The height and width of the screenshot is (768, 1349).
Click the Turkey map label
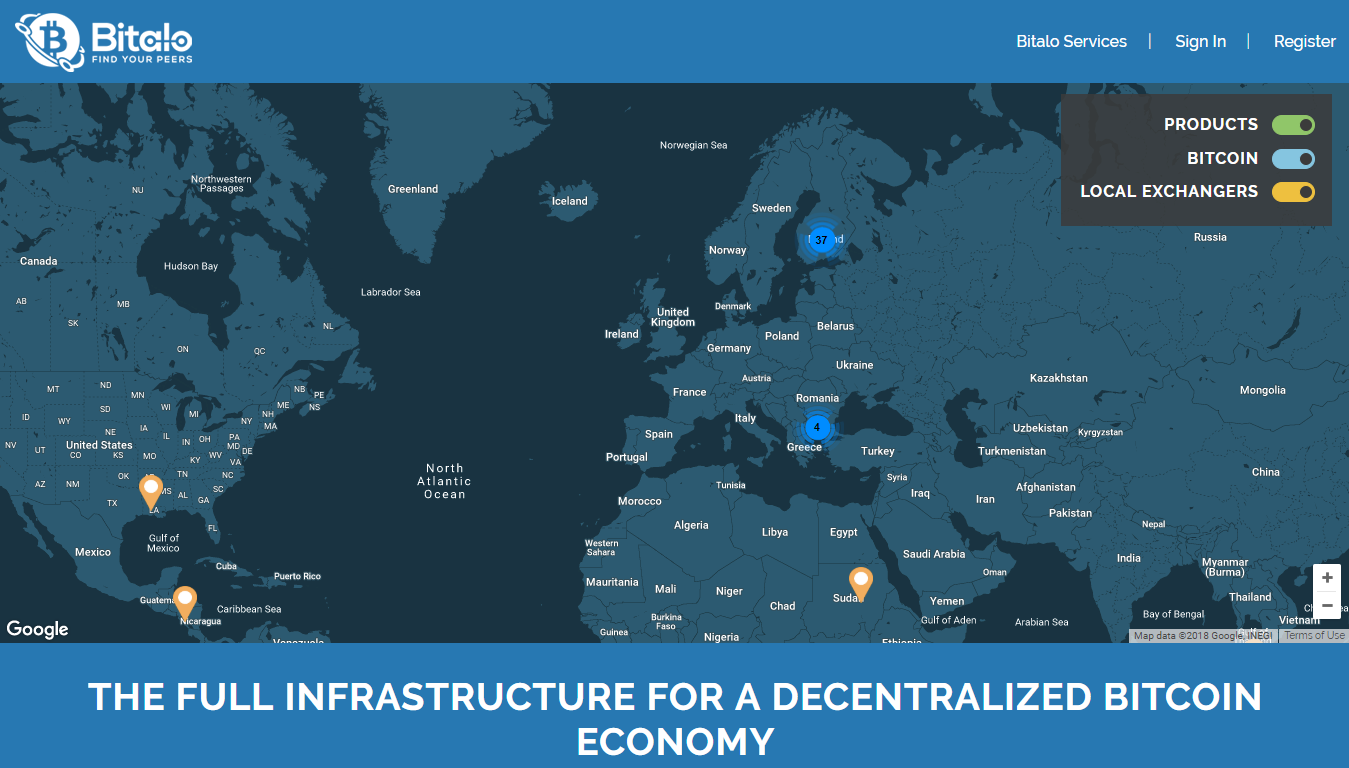878,451
